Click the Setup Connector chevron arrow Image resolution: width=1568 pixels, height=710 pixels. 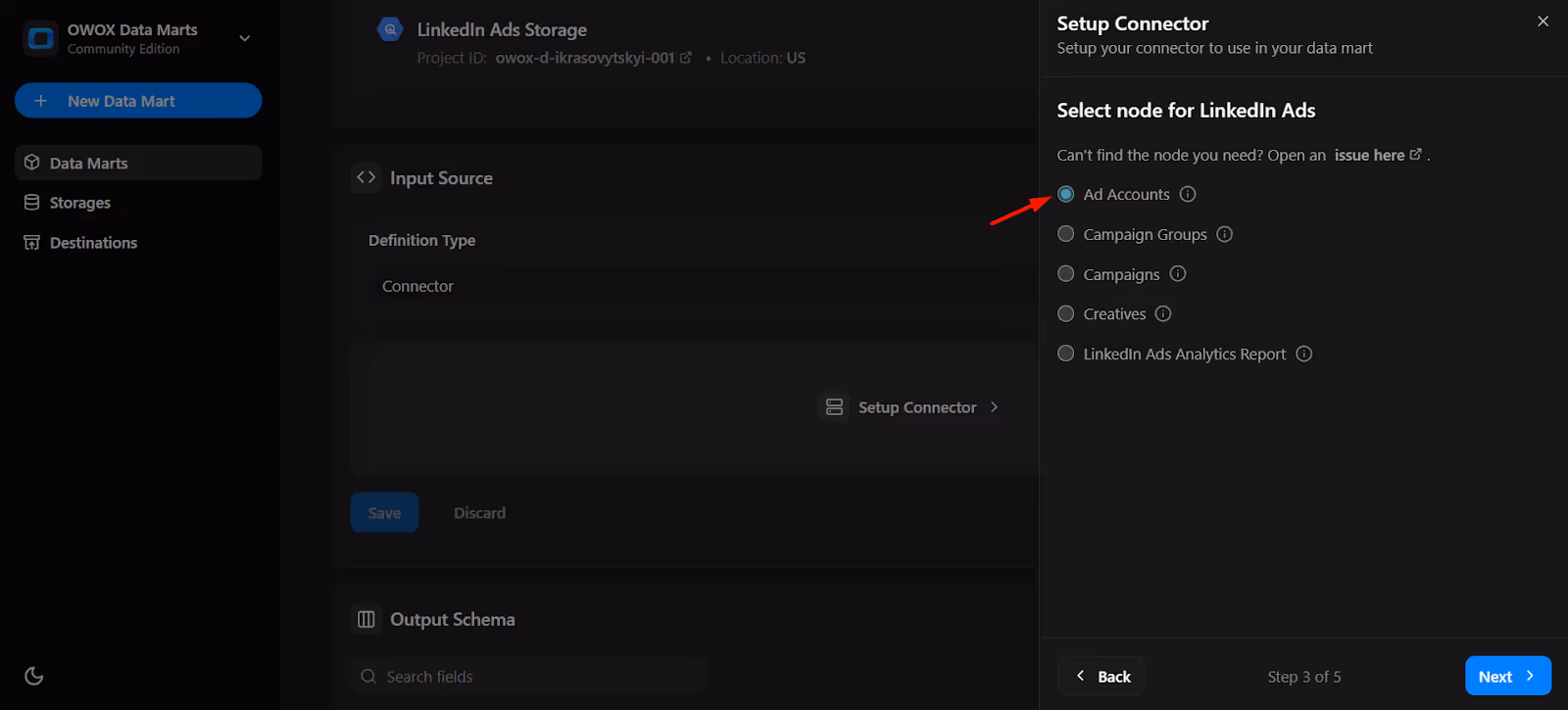pyautogui.click(x=994, y=407)
